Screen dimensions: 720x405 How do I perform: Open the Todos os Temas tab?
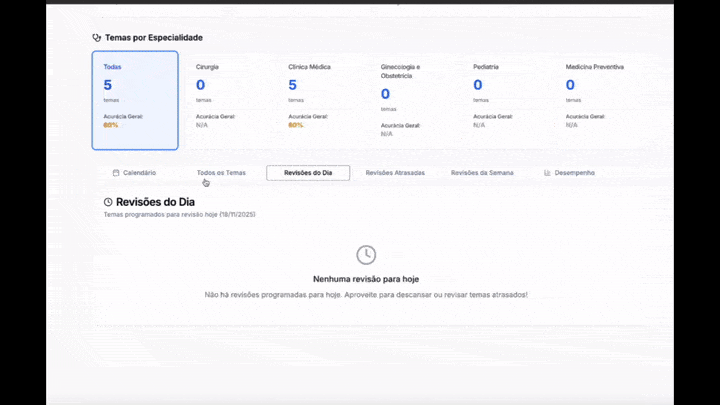pyautogui.click(x=221, y=173)
